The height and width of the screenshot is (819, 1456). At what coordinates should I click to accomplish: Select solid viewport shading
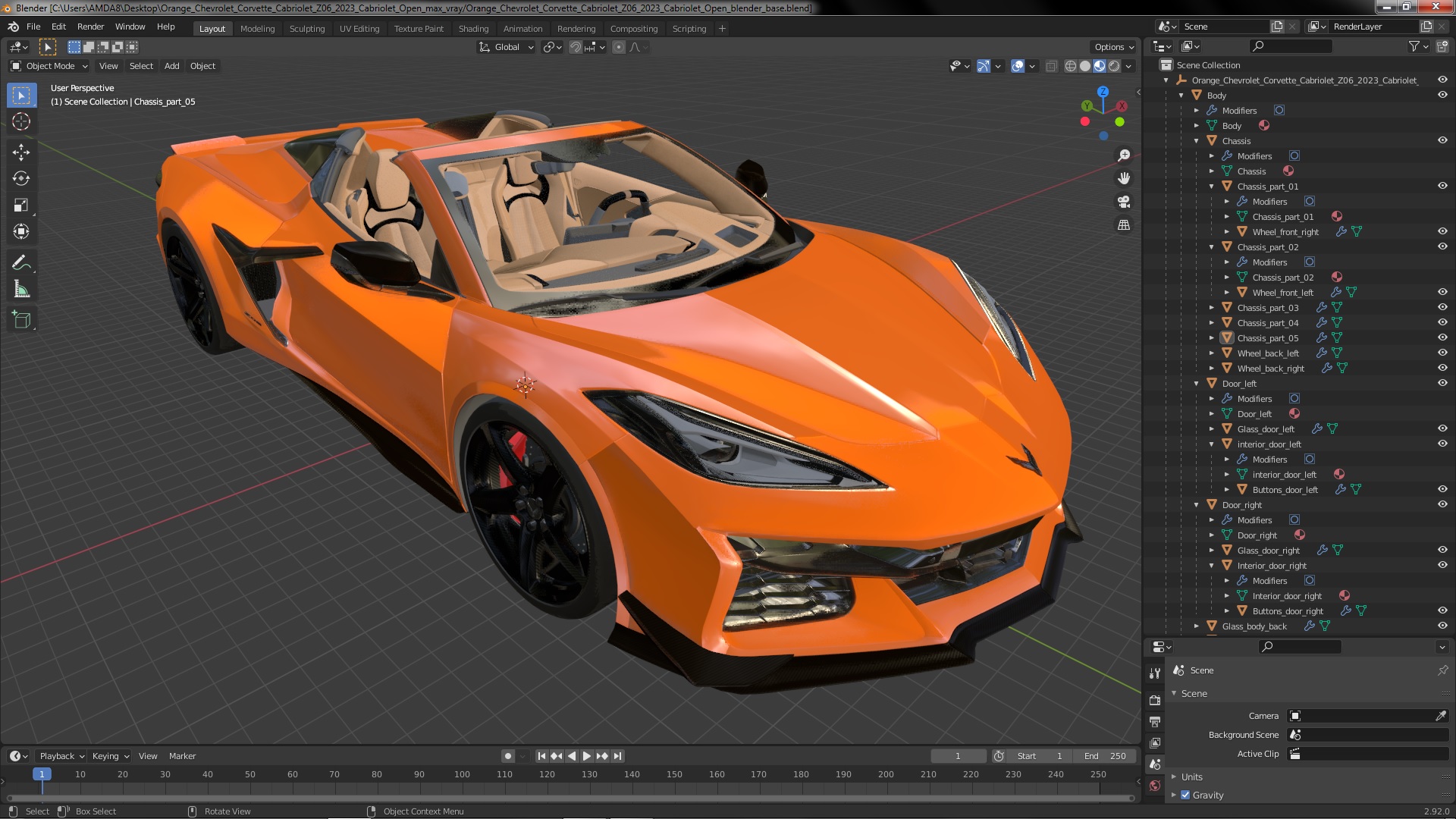coord(1085,67)
